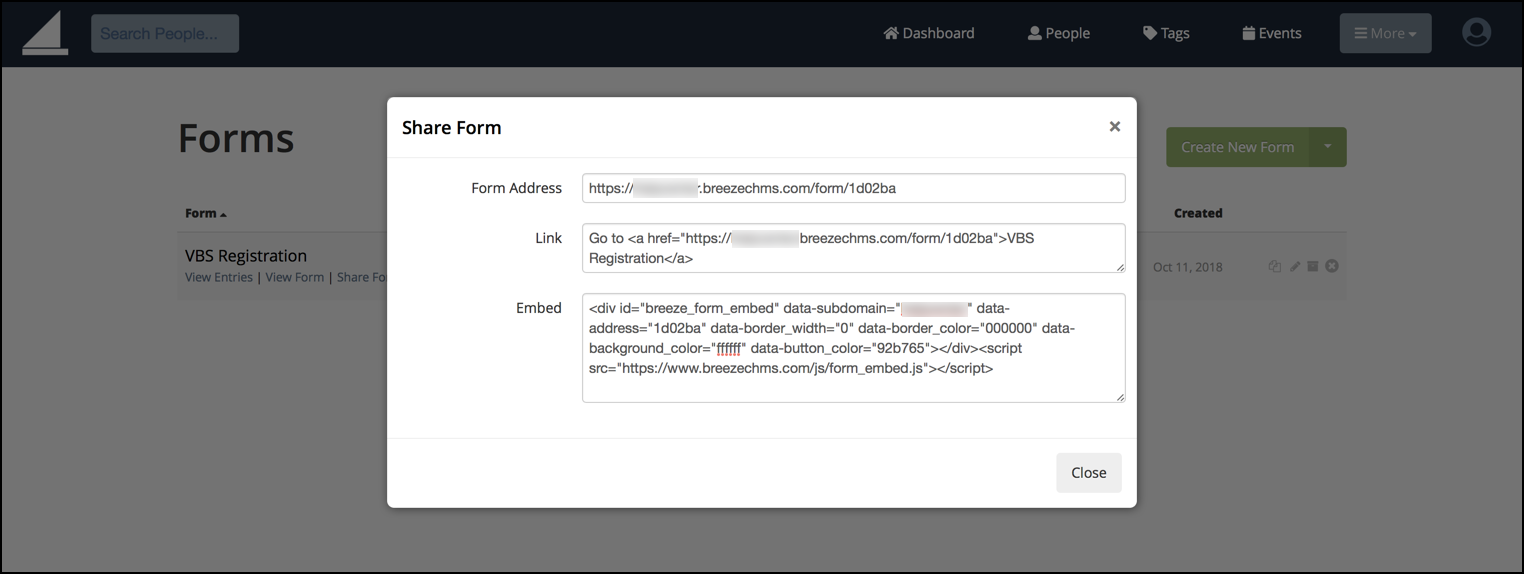
Task: Grab the Link text area resize handle
Action: pos(1120,267)
